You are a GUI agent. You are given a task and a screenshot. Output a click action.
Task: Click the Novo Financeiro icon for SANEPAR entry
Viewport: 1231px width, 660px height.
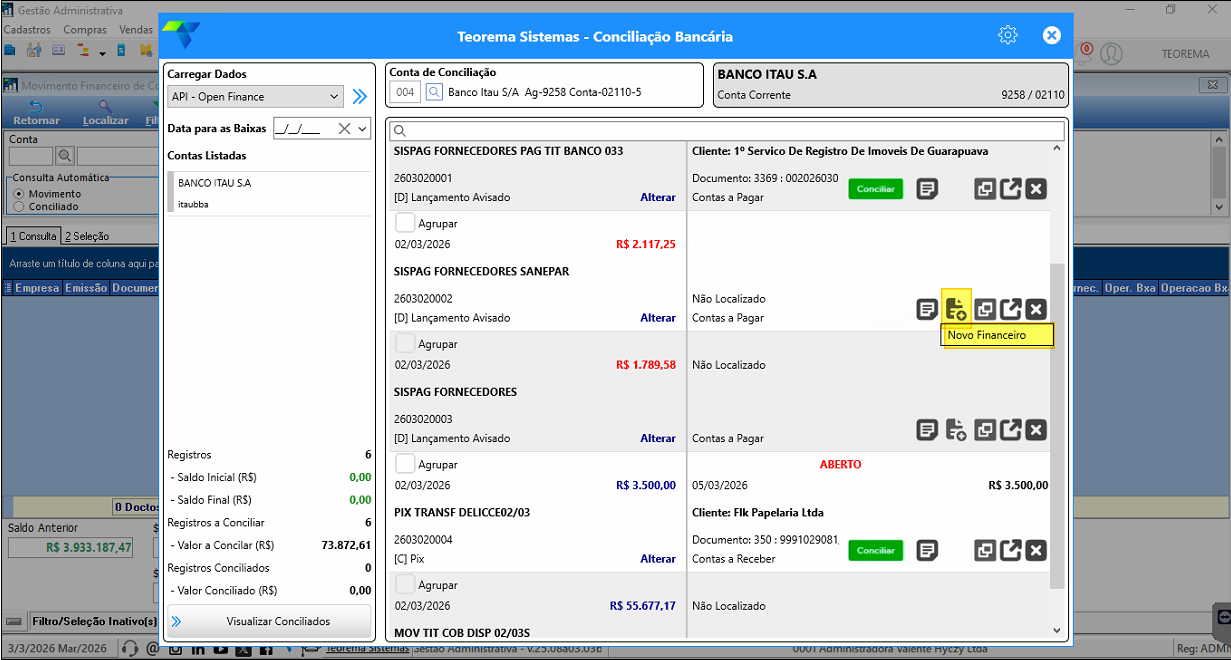(x=956, y=309)
